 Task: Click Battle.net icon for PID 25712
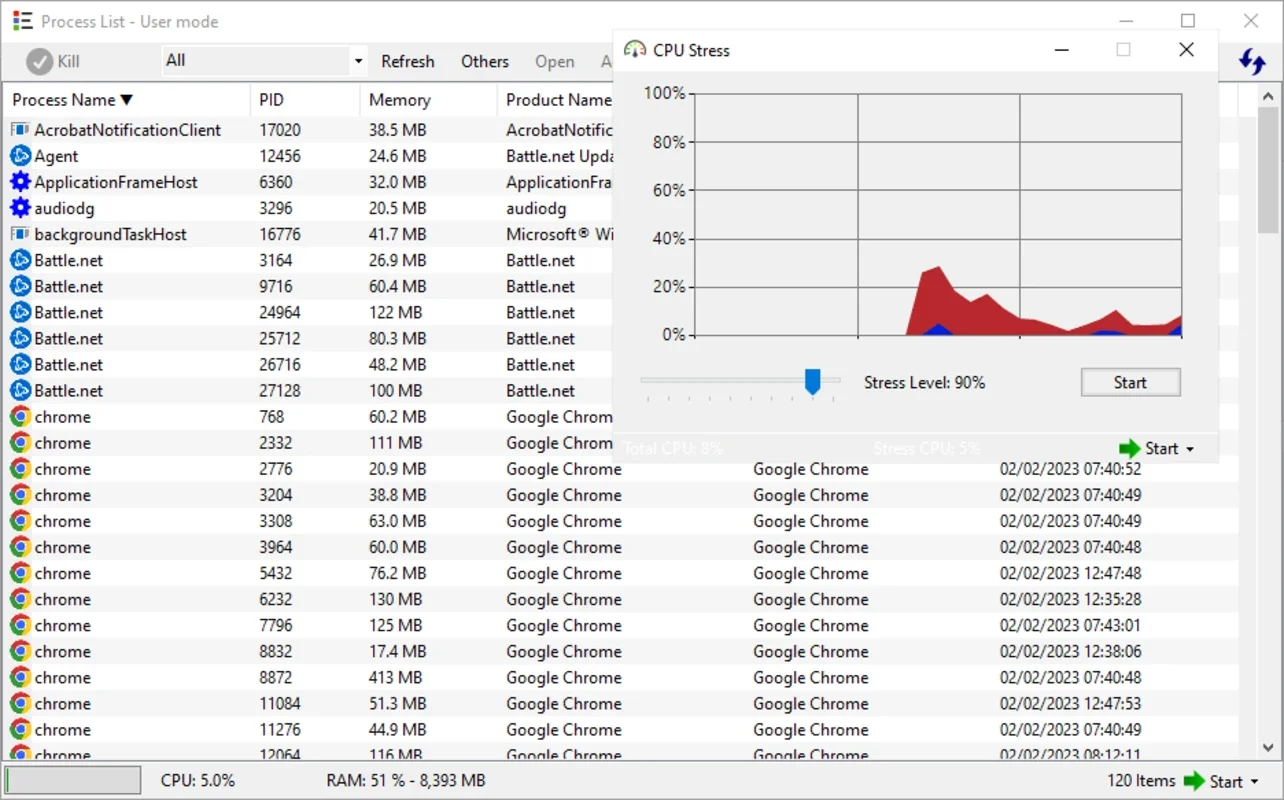click(x=20, y=338)
